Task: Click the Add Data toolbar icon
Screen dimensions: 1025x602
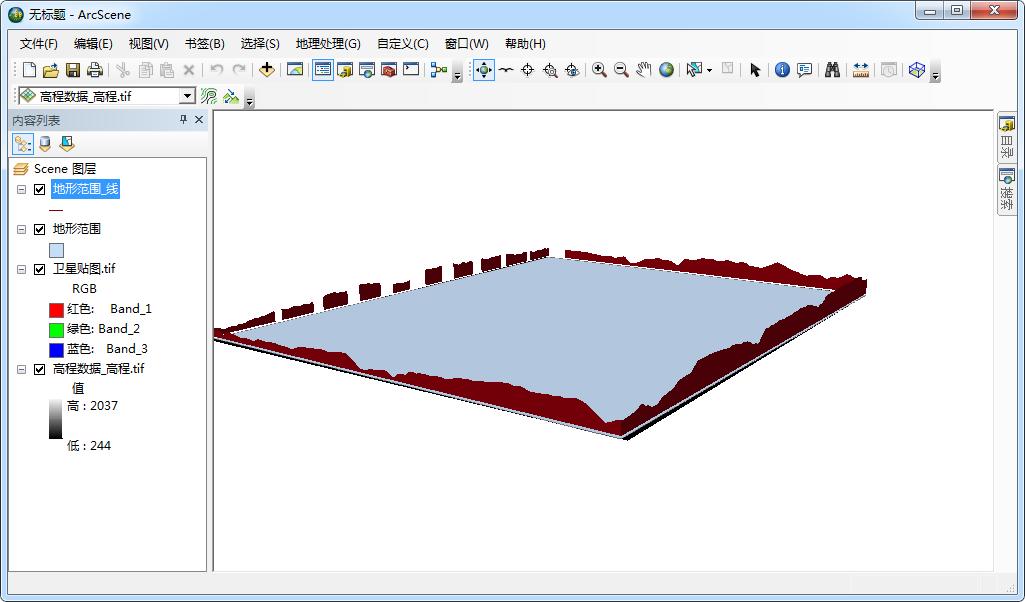Action: pos(266,70)
